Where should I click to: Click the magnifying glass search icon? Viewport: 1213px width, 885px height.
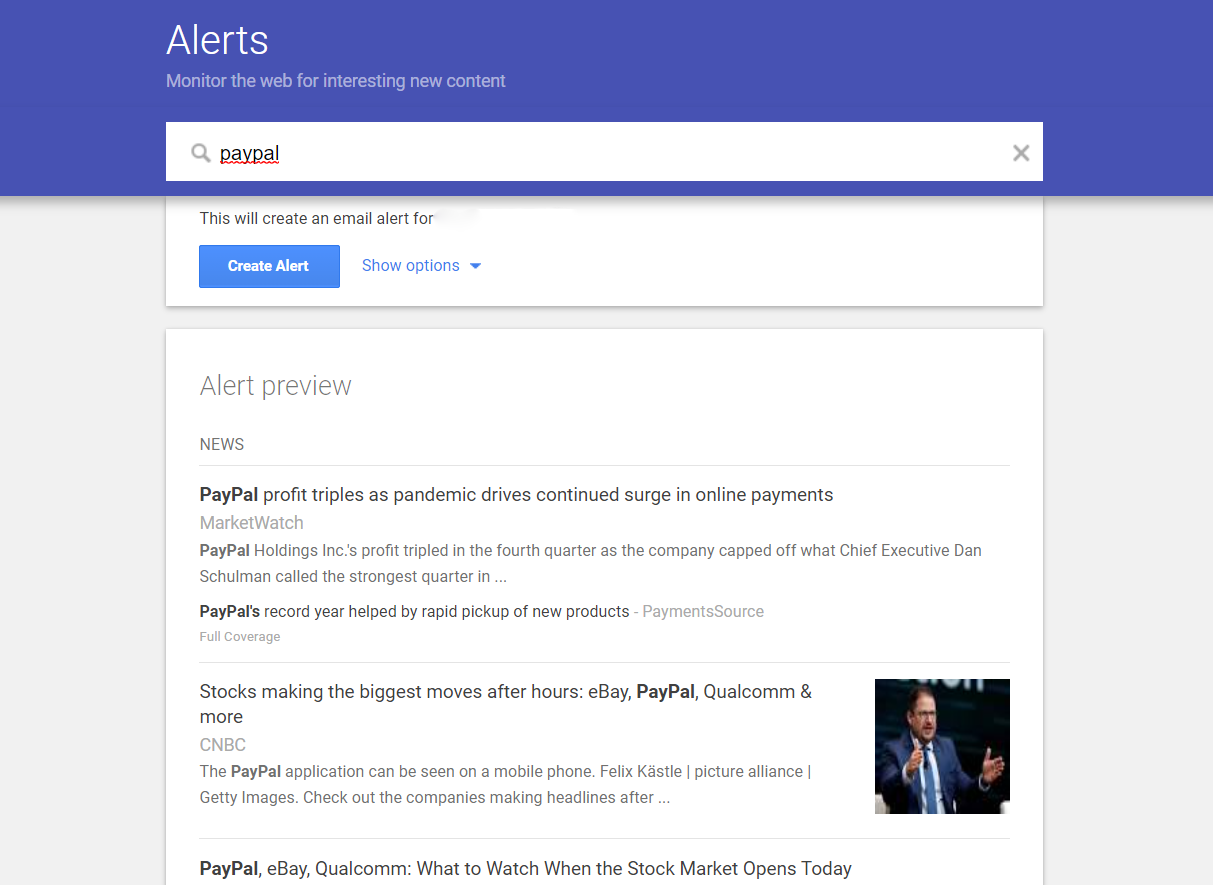[x=201, y=153]
